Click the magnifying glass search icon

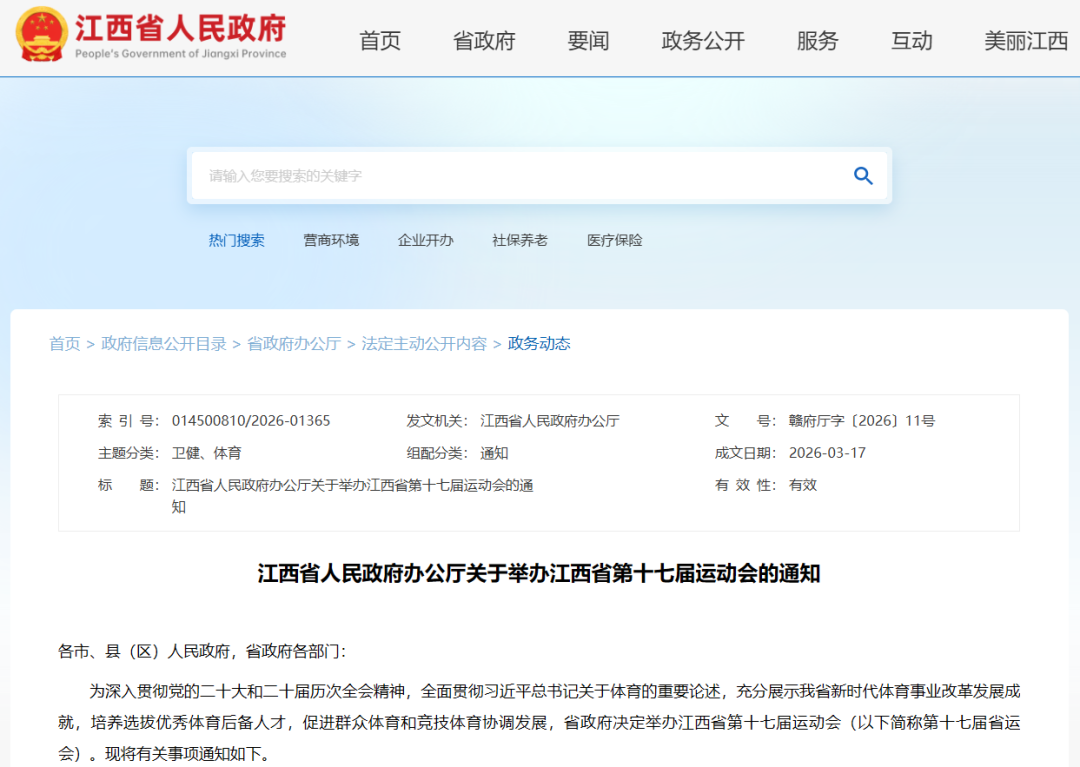click(863, 176)
